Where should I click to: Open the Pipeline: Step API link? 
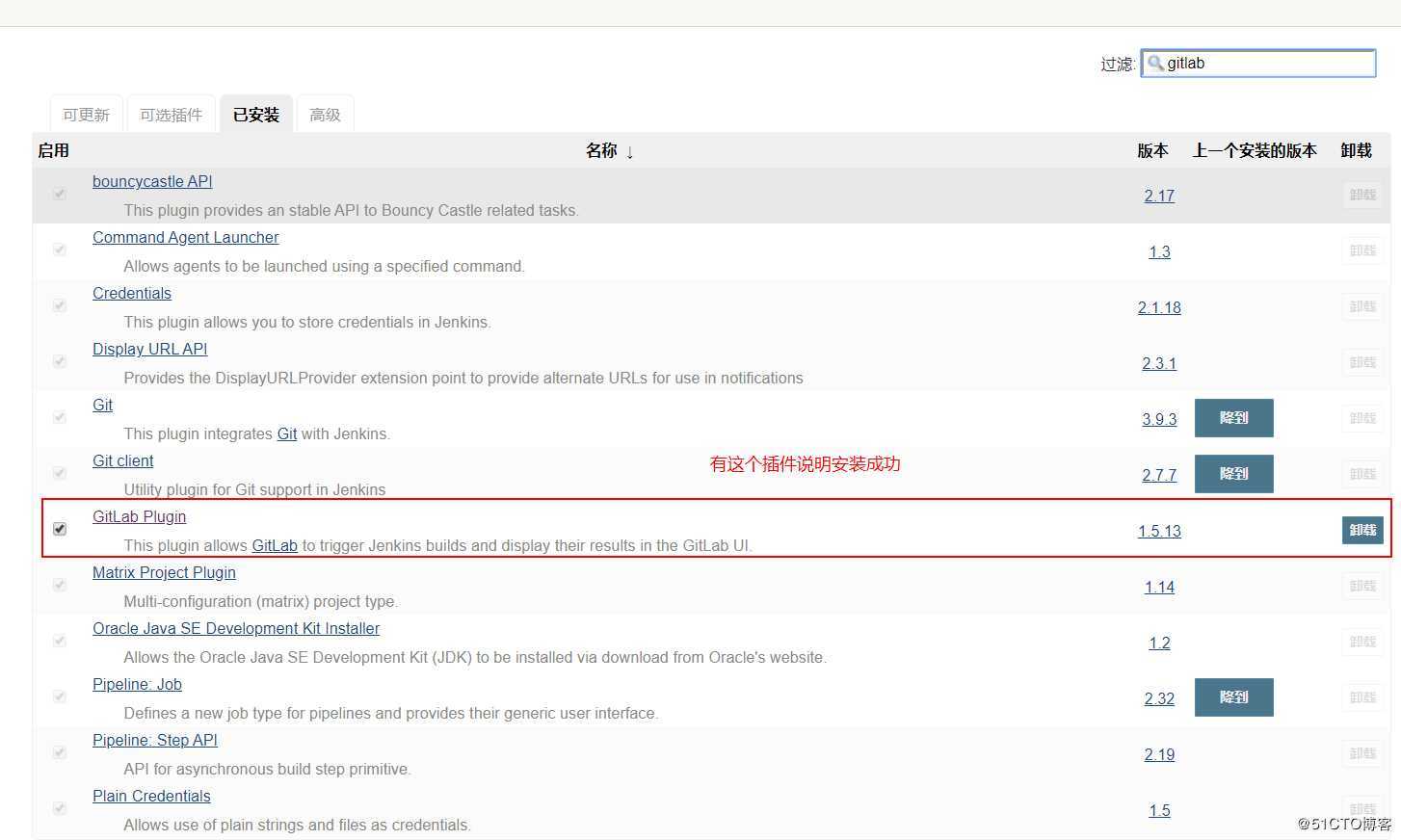coord(155,740)
